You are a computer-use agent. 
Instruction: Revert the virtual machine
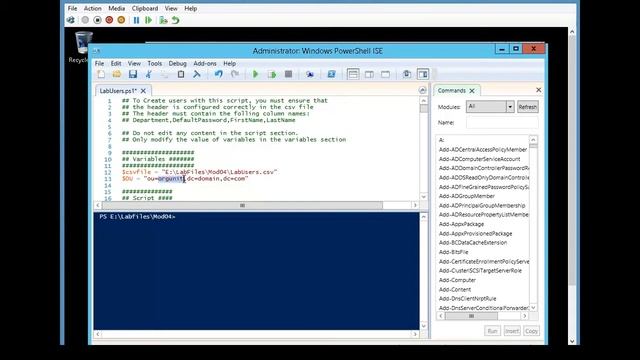pos(176,20)
